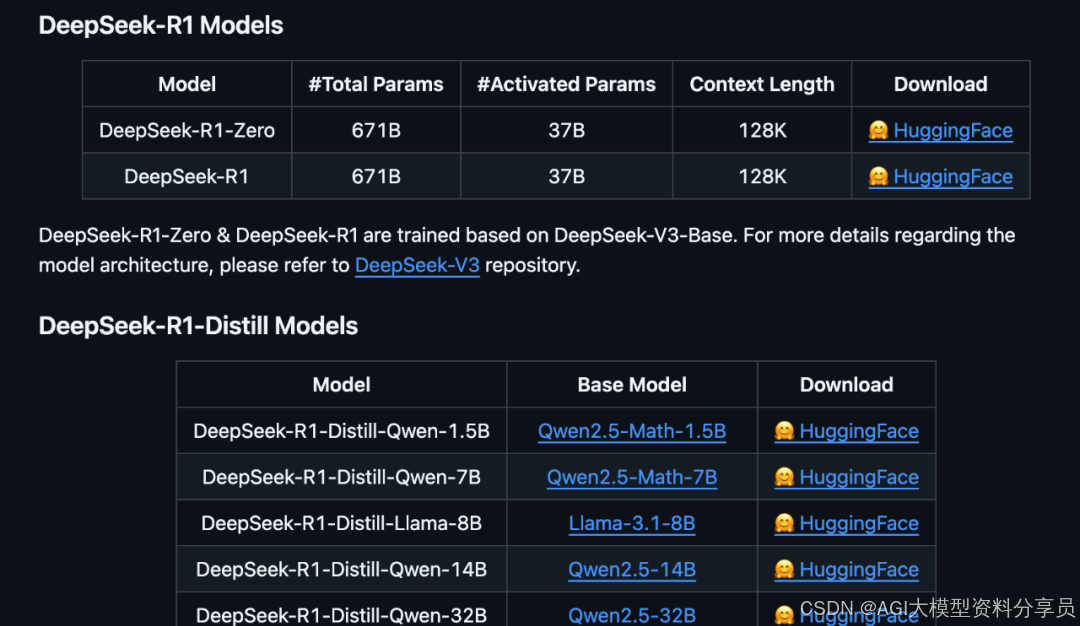The height and width of the screenshot is (626, 1080).
Task: Click Download header in the Distill Models table
Action: tap(847, 384)
